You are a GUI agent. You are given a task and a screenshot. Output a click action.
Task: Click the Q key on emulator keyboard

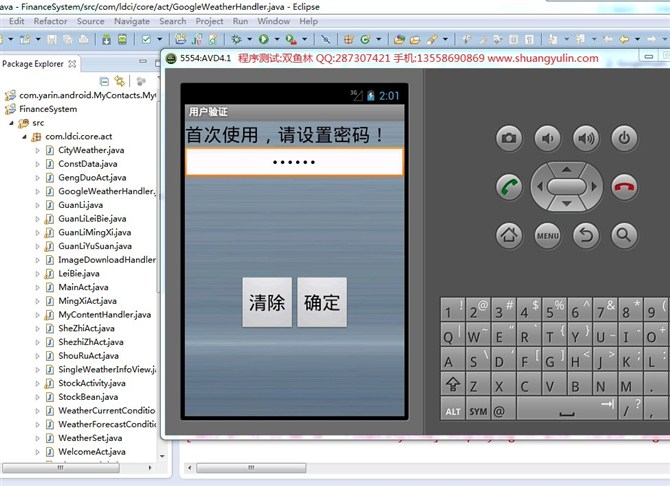(453, 334)
